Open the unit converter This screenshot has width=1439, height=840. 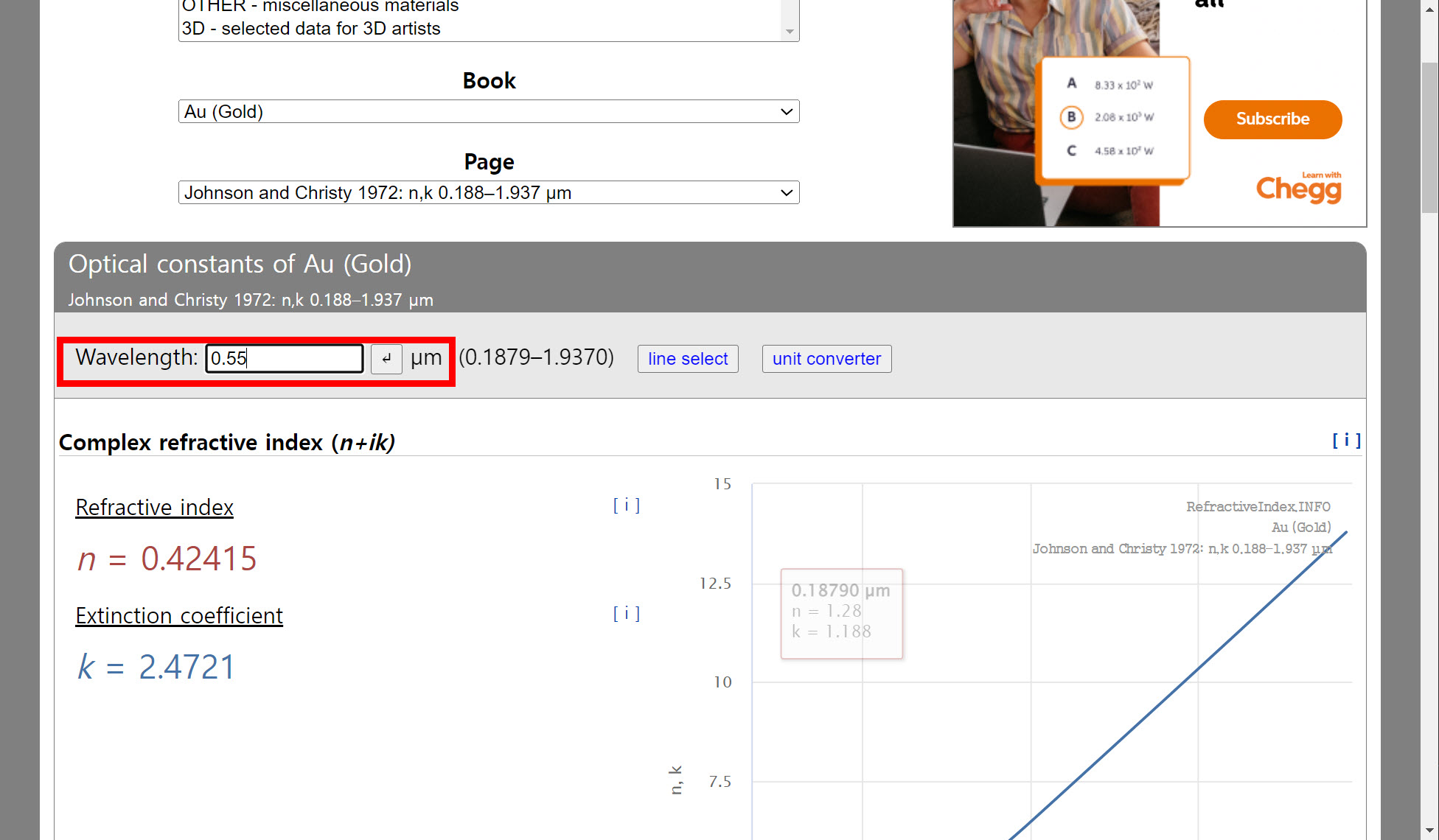[x=826, y=359]
